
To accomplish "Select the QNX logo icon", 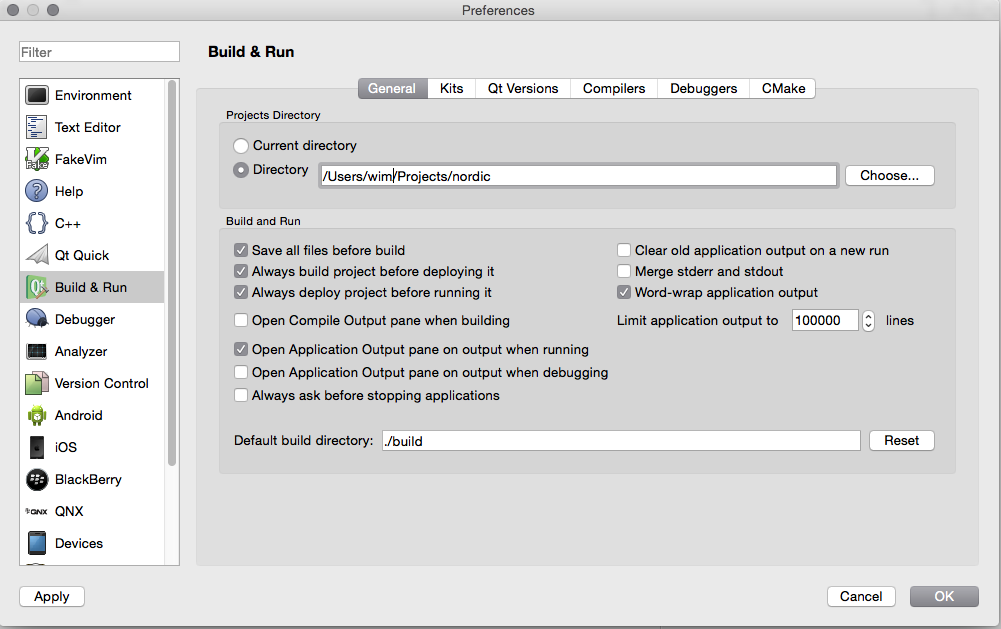I will coord(36,512).
